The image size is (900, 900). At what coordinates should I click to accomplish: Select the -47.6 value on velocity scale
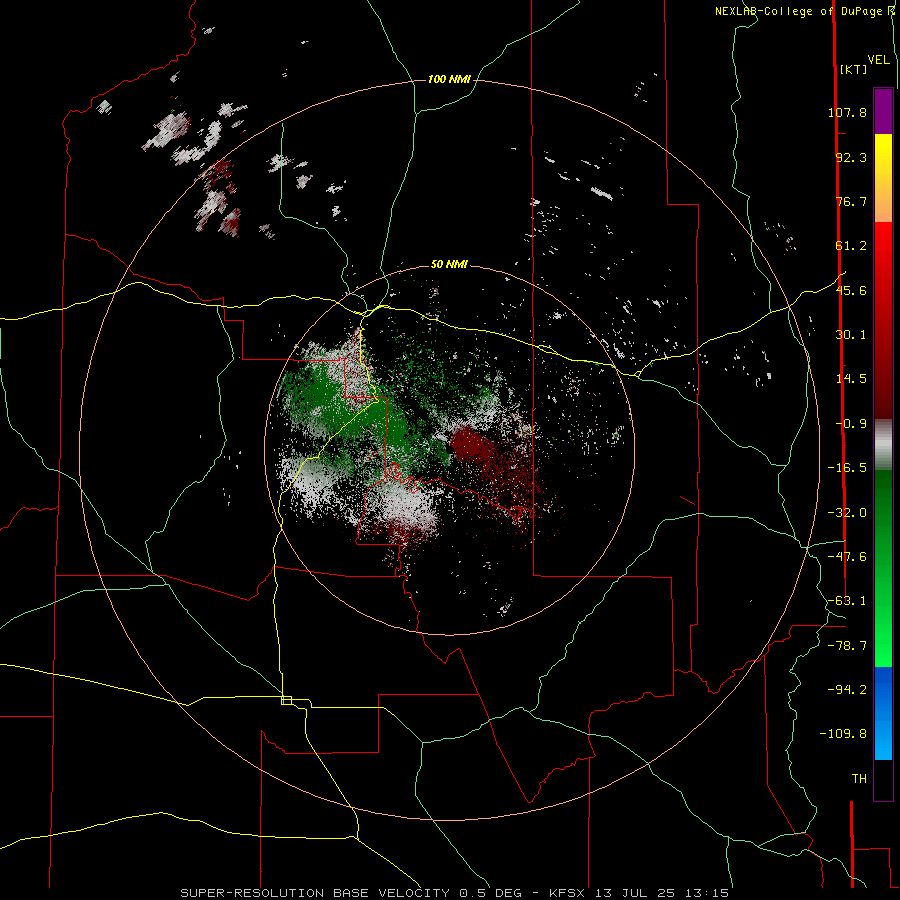coord(847,557)
